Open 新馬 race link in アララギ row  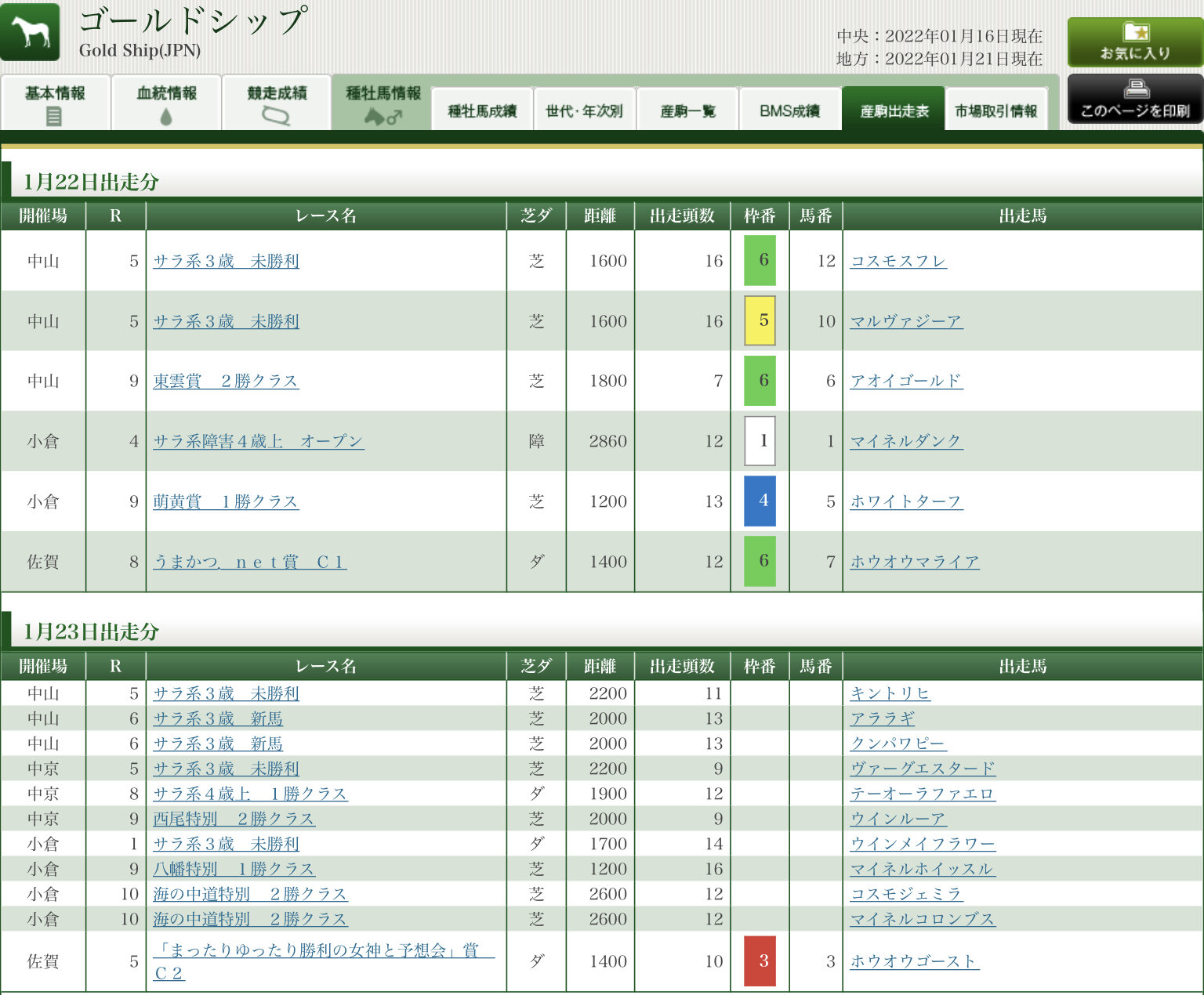[x=218, y=718]
